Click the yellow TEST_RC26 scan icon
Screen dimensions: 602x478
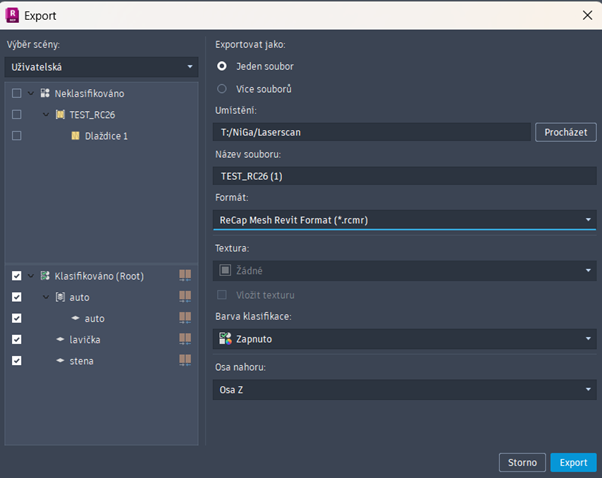click(60, 114)
